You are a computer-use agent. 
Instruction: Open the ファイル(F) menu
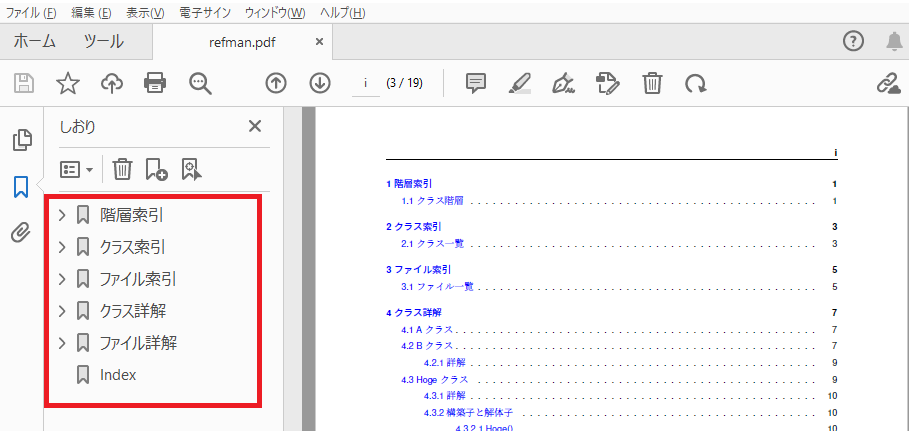tap(31, 13)
